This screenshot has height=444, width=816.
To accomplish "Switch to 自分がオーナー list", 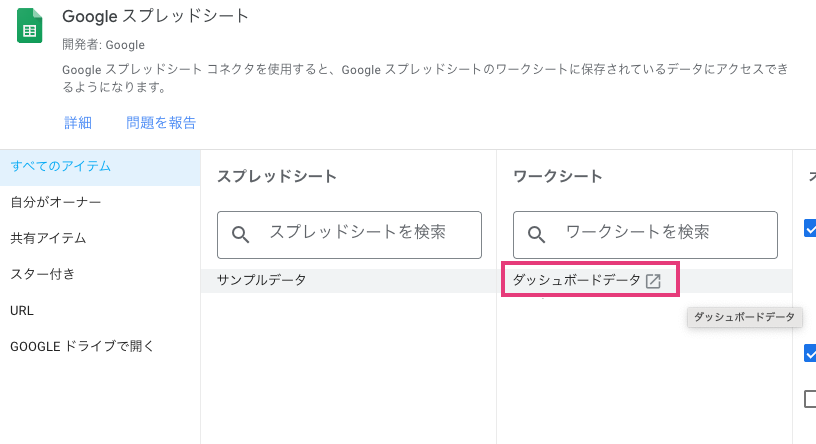I will pos(55,202).
